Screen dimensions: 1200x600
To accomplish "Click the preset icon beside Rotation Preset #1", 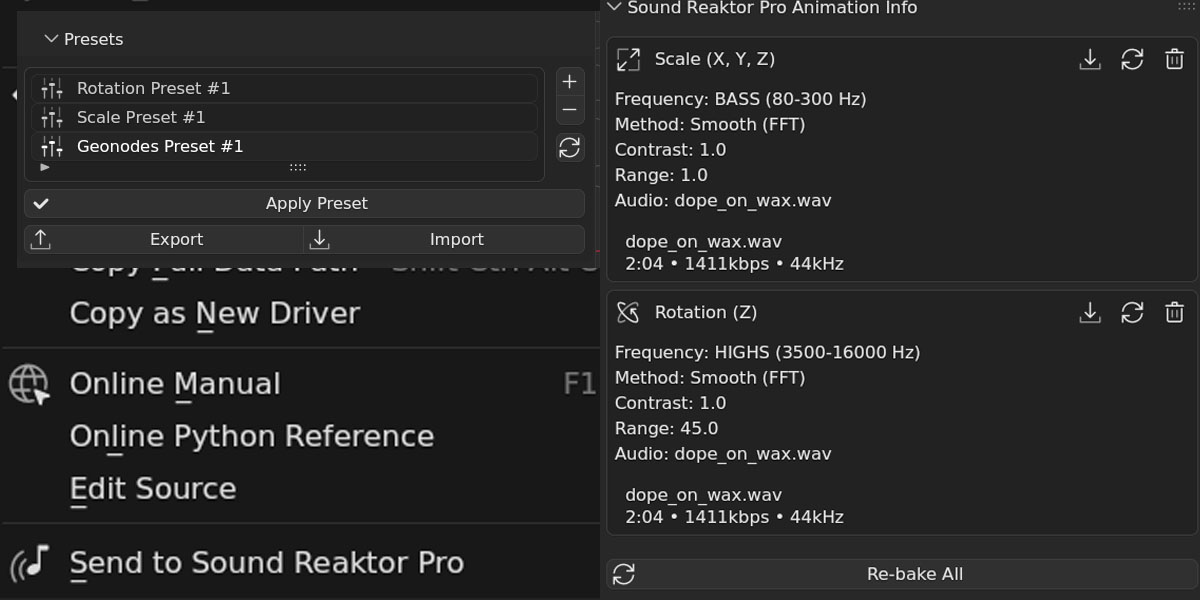I will point(52,88).
